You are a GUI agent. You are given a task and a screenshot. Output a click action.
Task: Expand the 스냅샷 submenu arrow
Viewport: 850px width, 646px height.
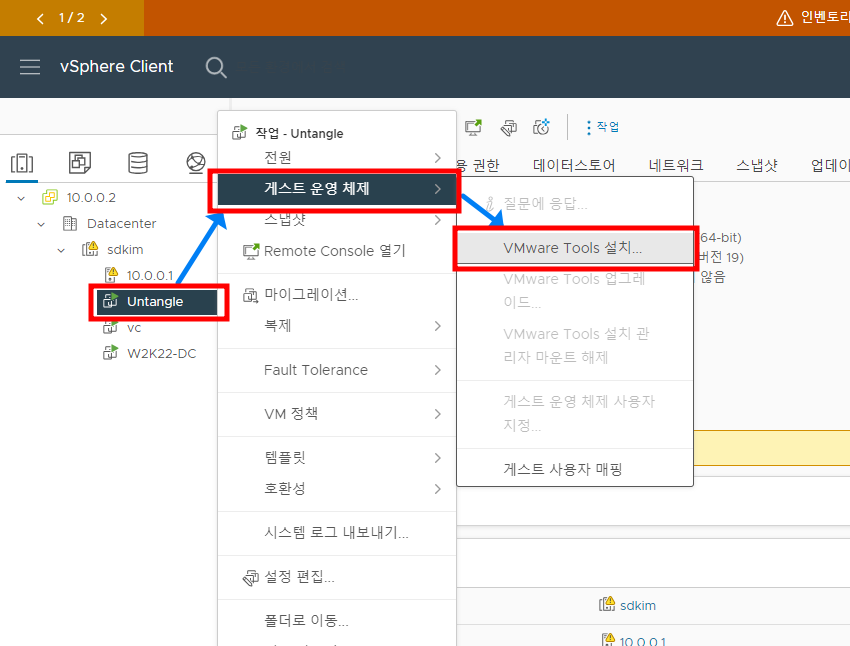pos(437,221)
